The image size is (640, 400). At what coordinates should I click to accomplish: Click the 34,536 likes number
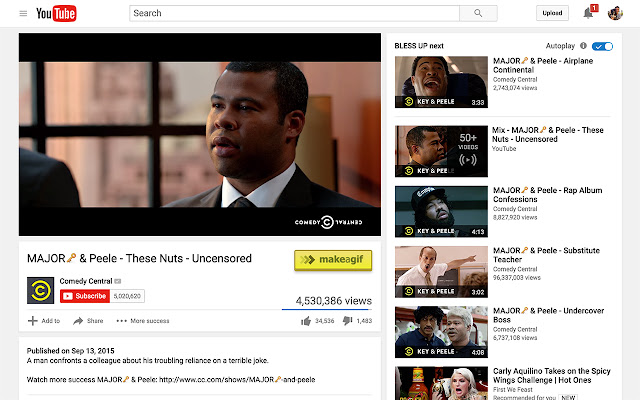(324, 321)
